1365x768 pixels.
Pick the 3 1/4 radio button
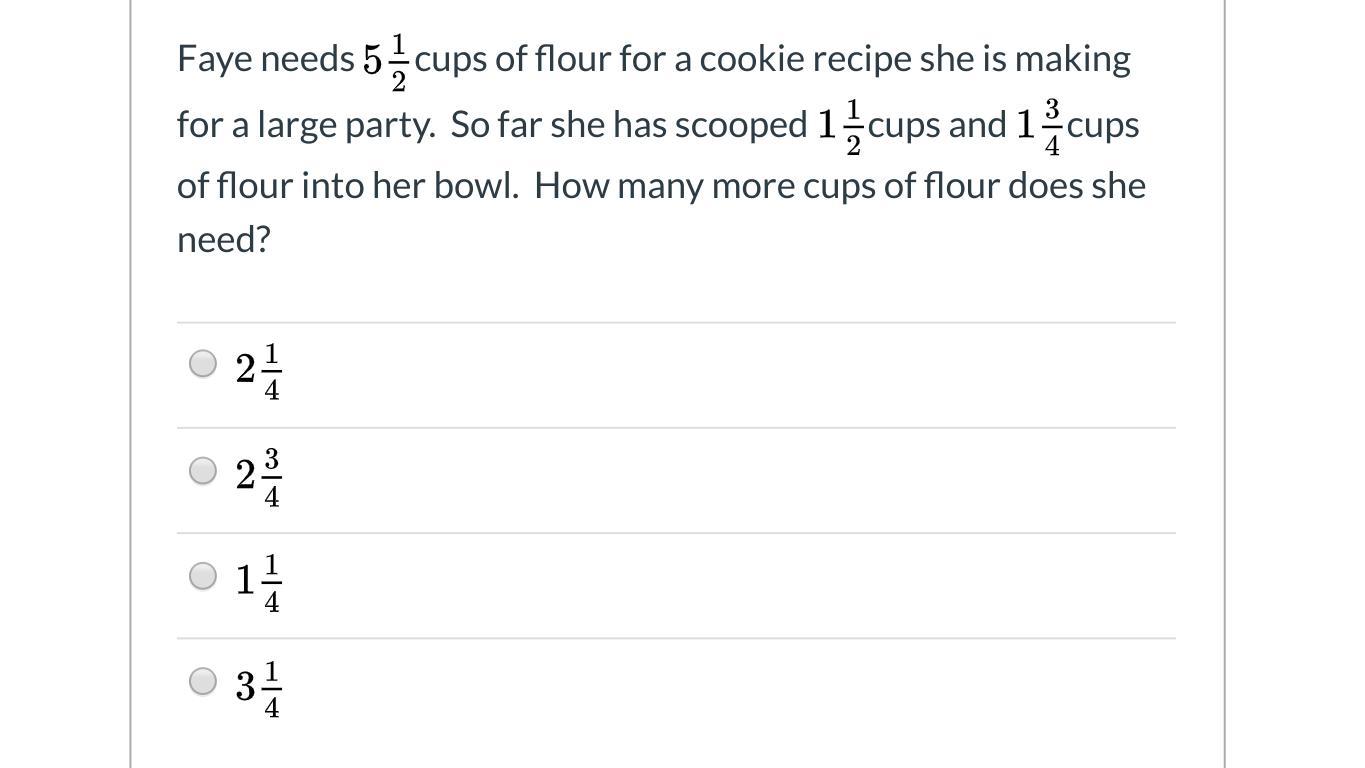click(203, 682)
